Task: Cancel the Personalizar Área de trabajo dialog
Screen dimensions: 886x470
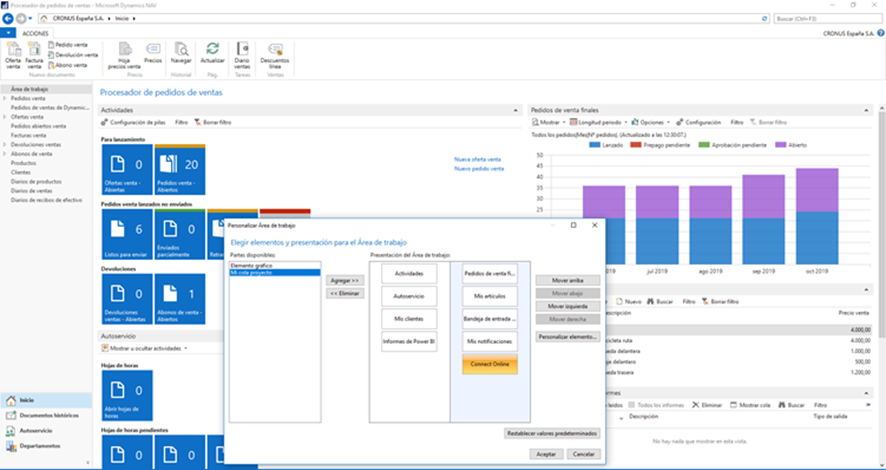Action: [x=583, y=454]
